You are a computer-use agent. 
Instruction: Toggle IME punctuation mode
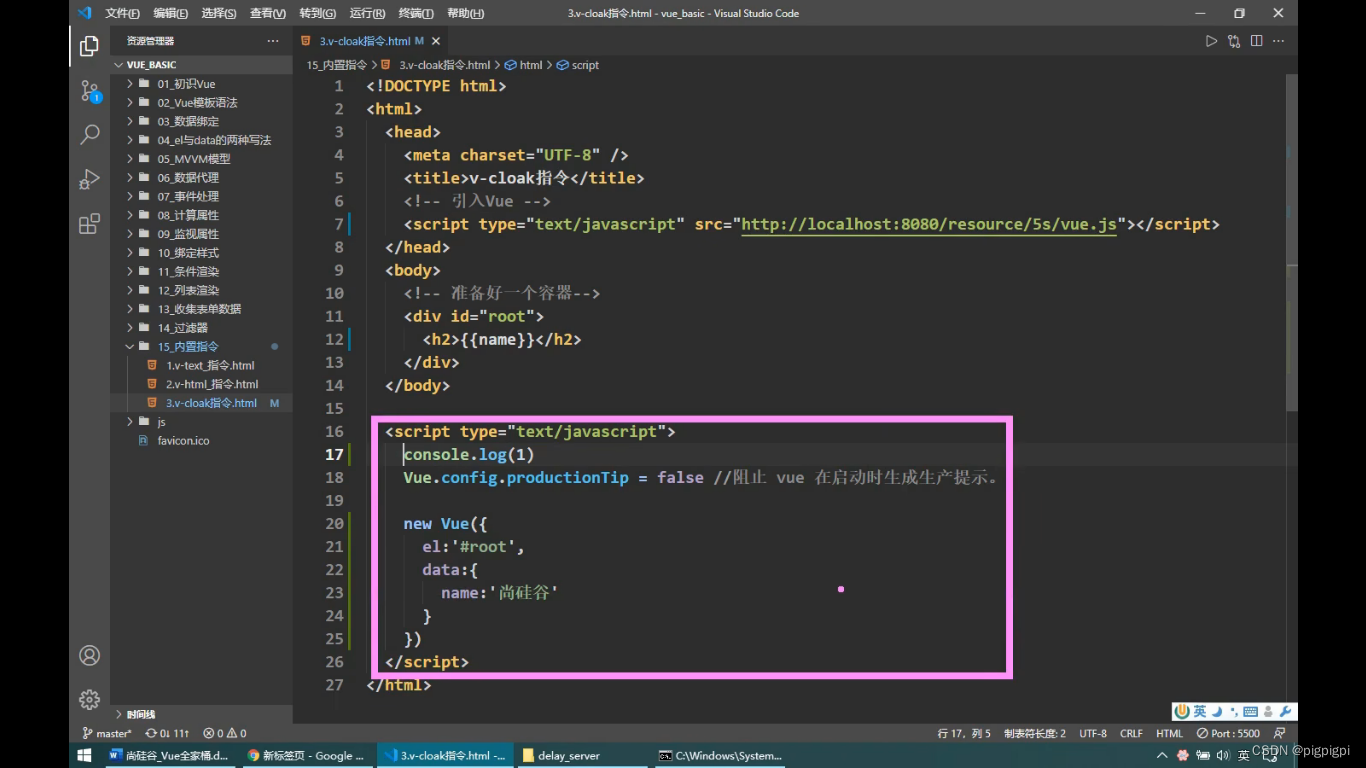(x=1233, y=712)
